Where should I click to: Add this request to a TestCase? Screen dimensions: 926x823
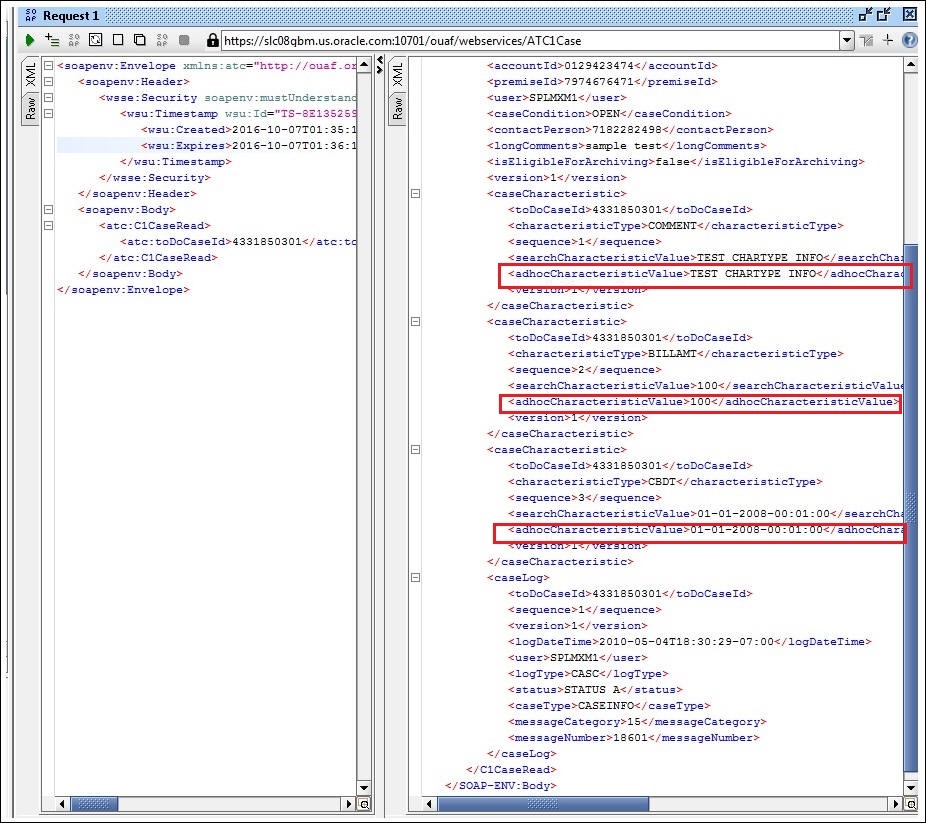coord(51,42)
